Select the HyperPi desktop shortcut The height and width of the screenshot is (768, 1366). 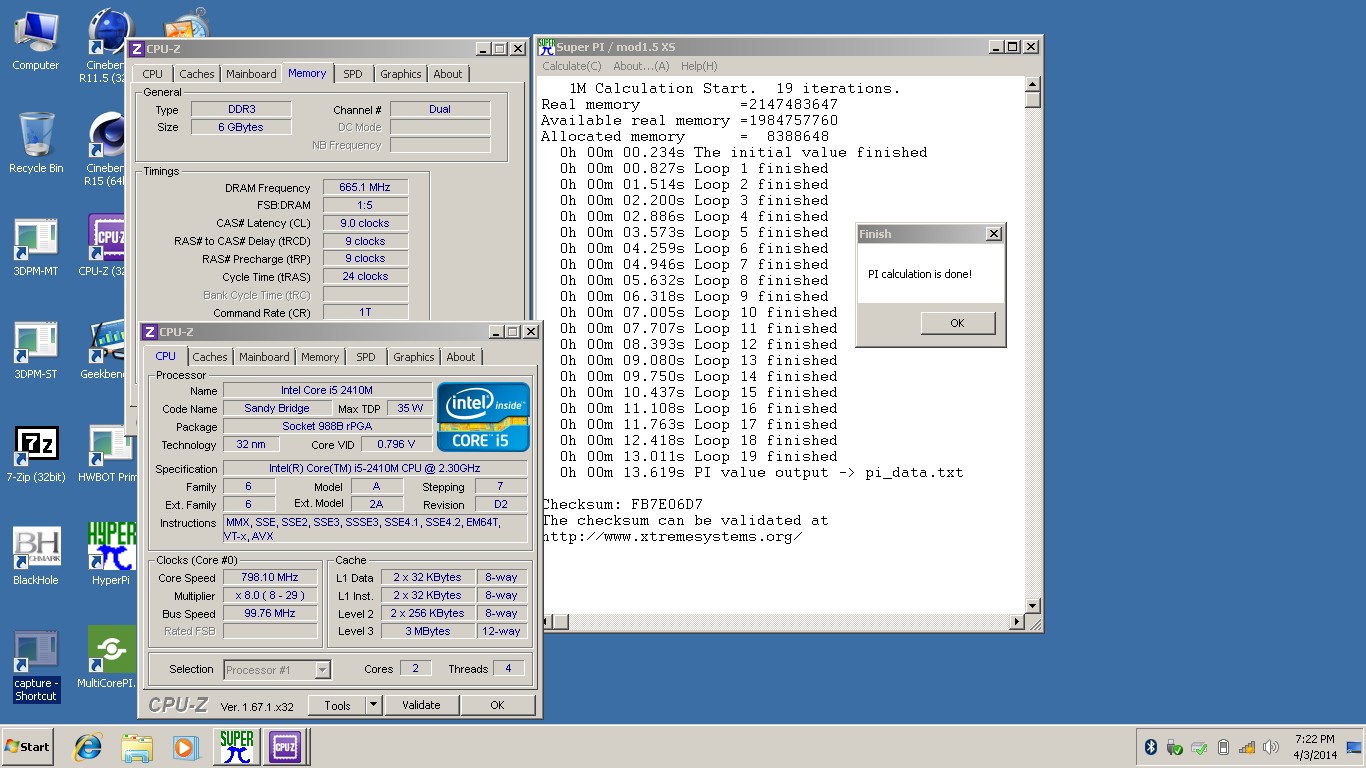[111, 553]
